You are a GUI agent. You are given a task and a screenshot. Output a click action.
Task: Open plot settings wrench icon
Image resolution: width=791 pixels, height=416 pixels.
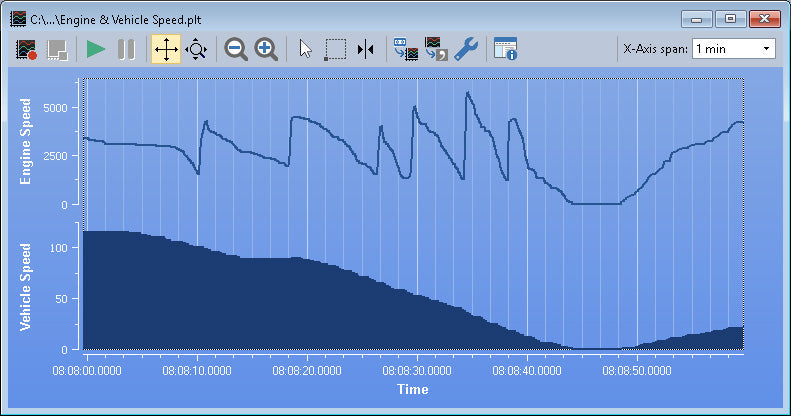click(466, 49)
